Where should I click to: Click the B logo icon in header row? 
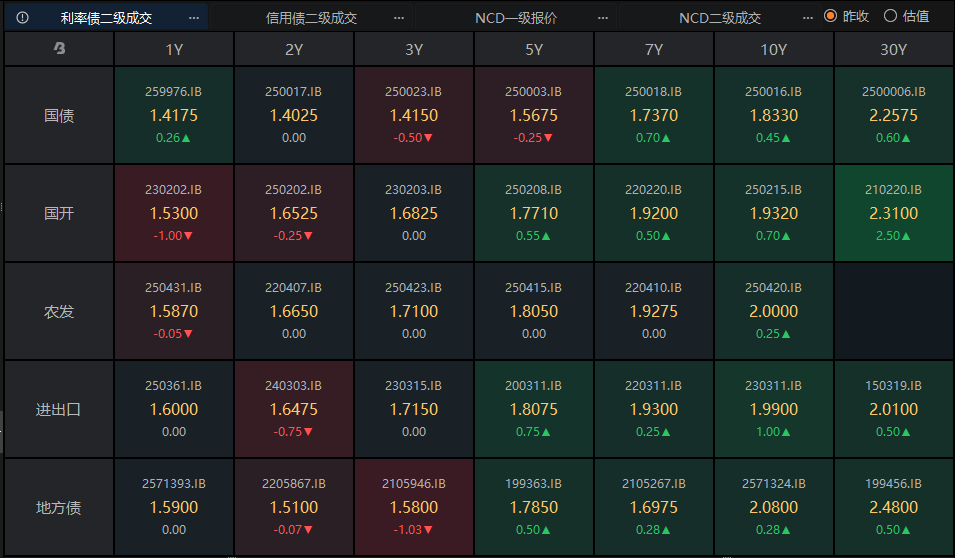[59, 49]
